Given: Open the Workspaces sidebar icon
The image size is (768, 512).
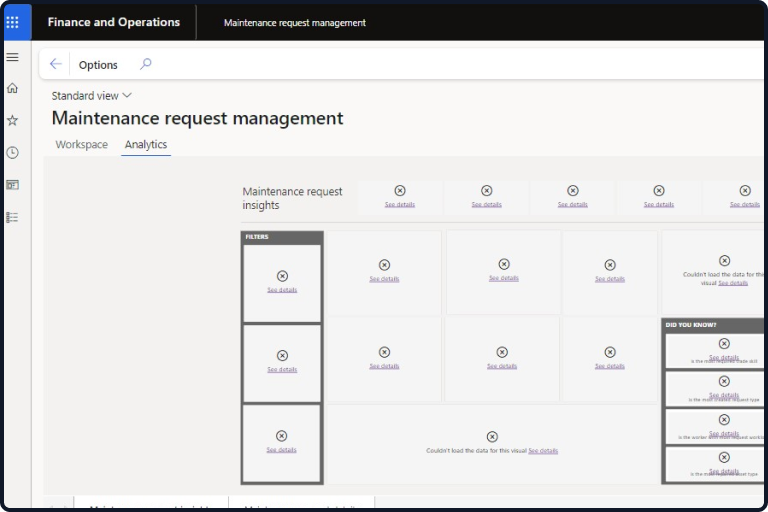Looking at the screenshot, I should [12, 185].
